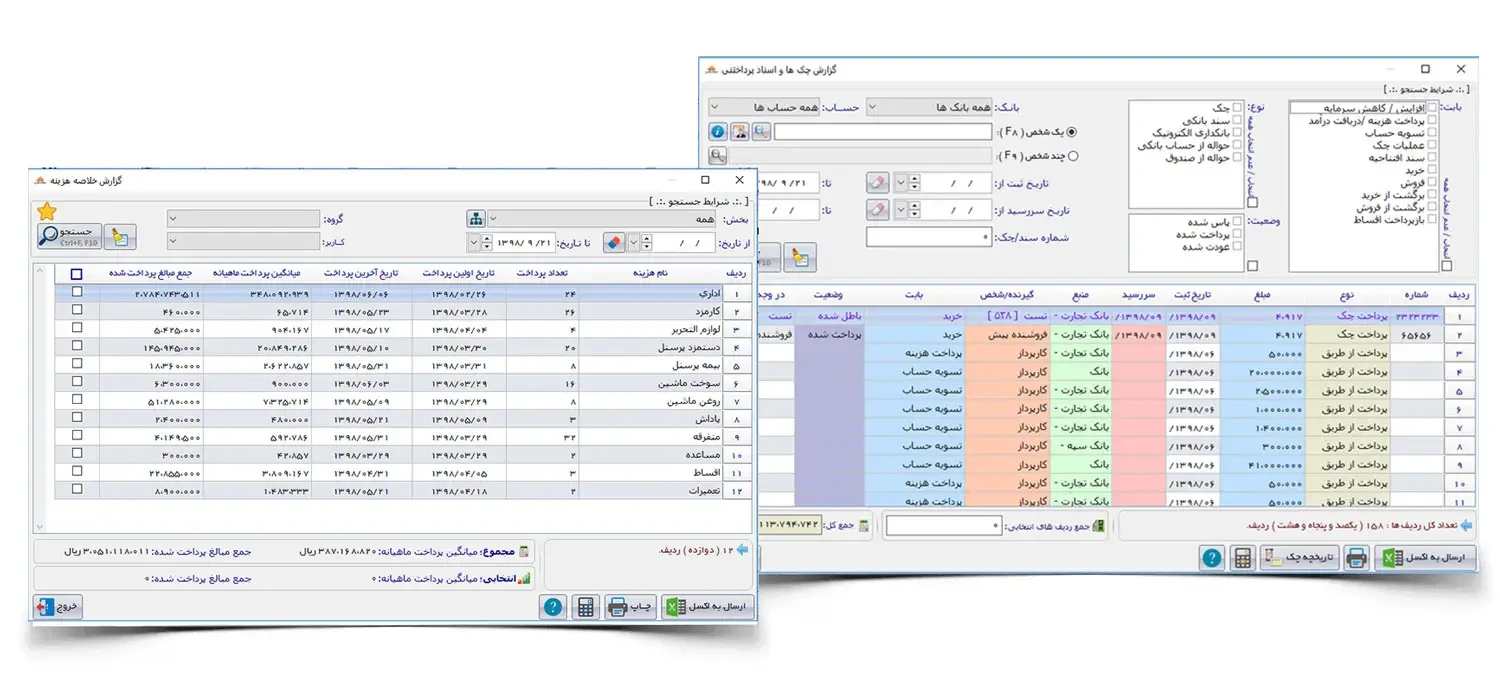Click printer icon in cheque report window
The width and height of the screenshot is (1500, 678).
pos(1355,558)
